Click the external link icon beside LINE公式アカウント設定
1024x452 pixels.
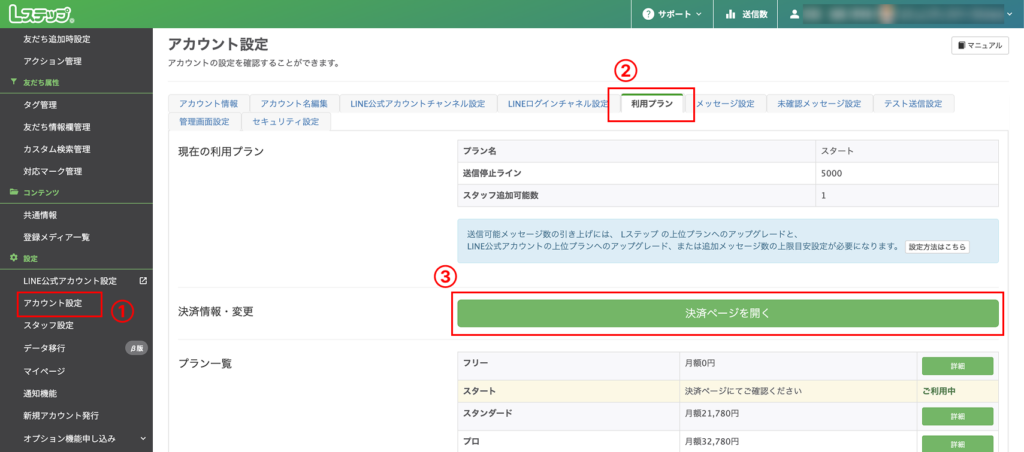(143, 281)
